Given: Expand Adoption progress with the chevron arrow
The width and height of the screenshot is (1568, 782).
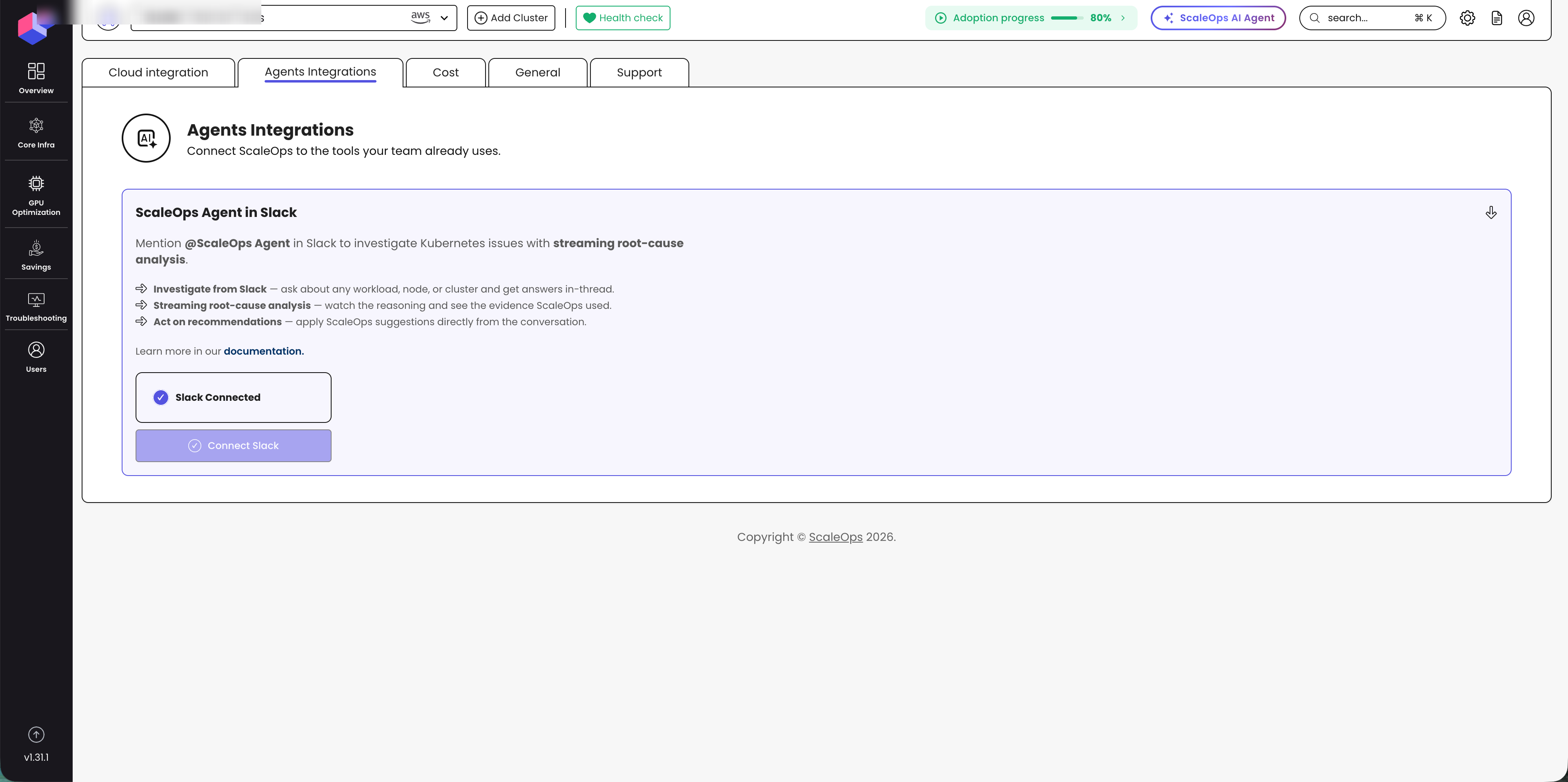Looking at the screenshot, I should pos(1123,18).
